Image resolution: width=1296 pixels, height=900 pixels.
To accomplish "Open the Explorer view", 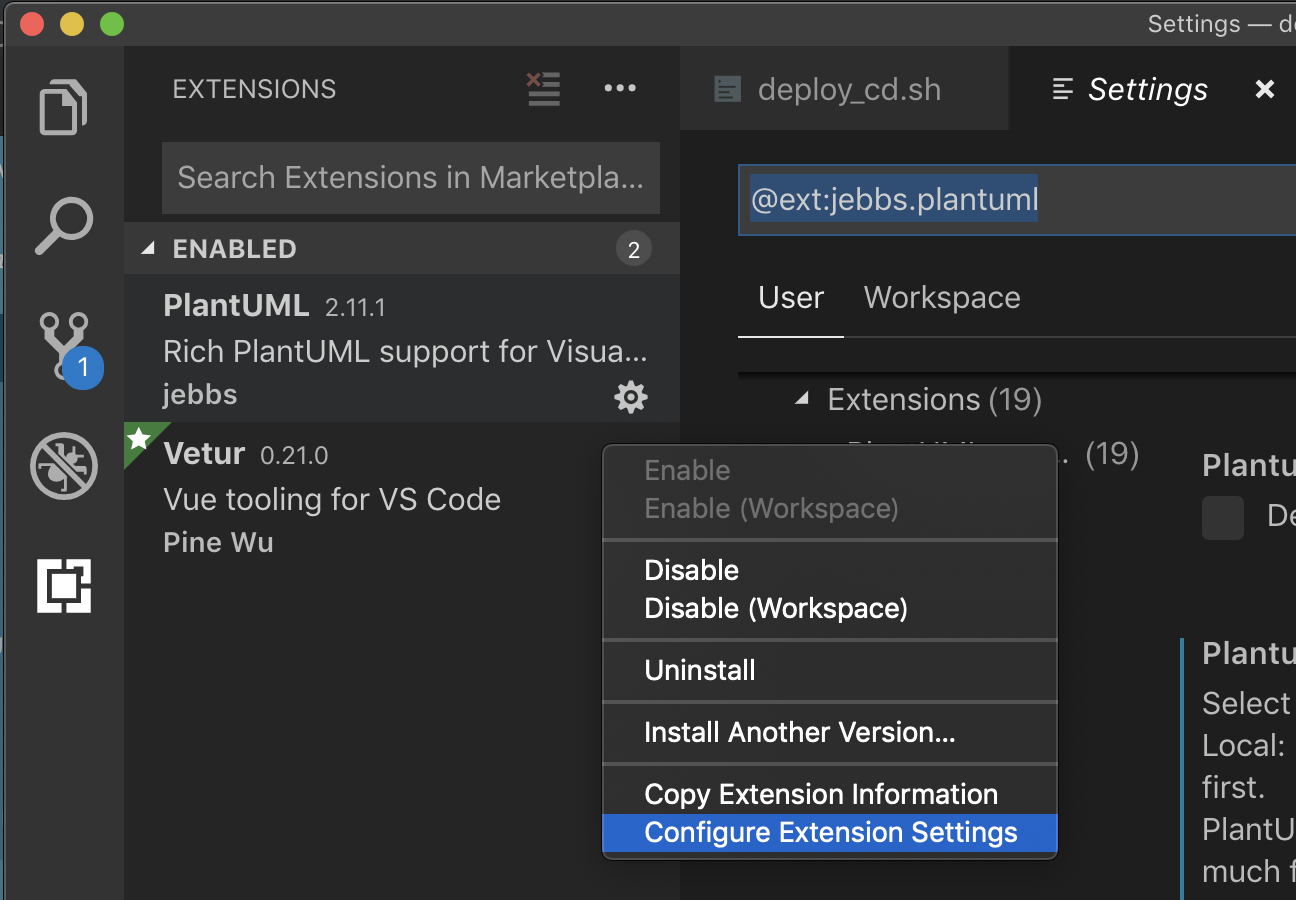I will [x=64, y=107].
